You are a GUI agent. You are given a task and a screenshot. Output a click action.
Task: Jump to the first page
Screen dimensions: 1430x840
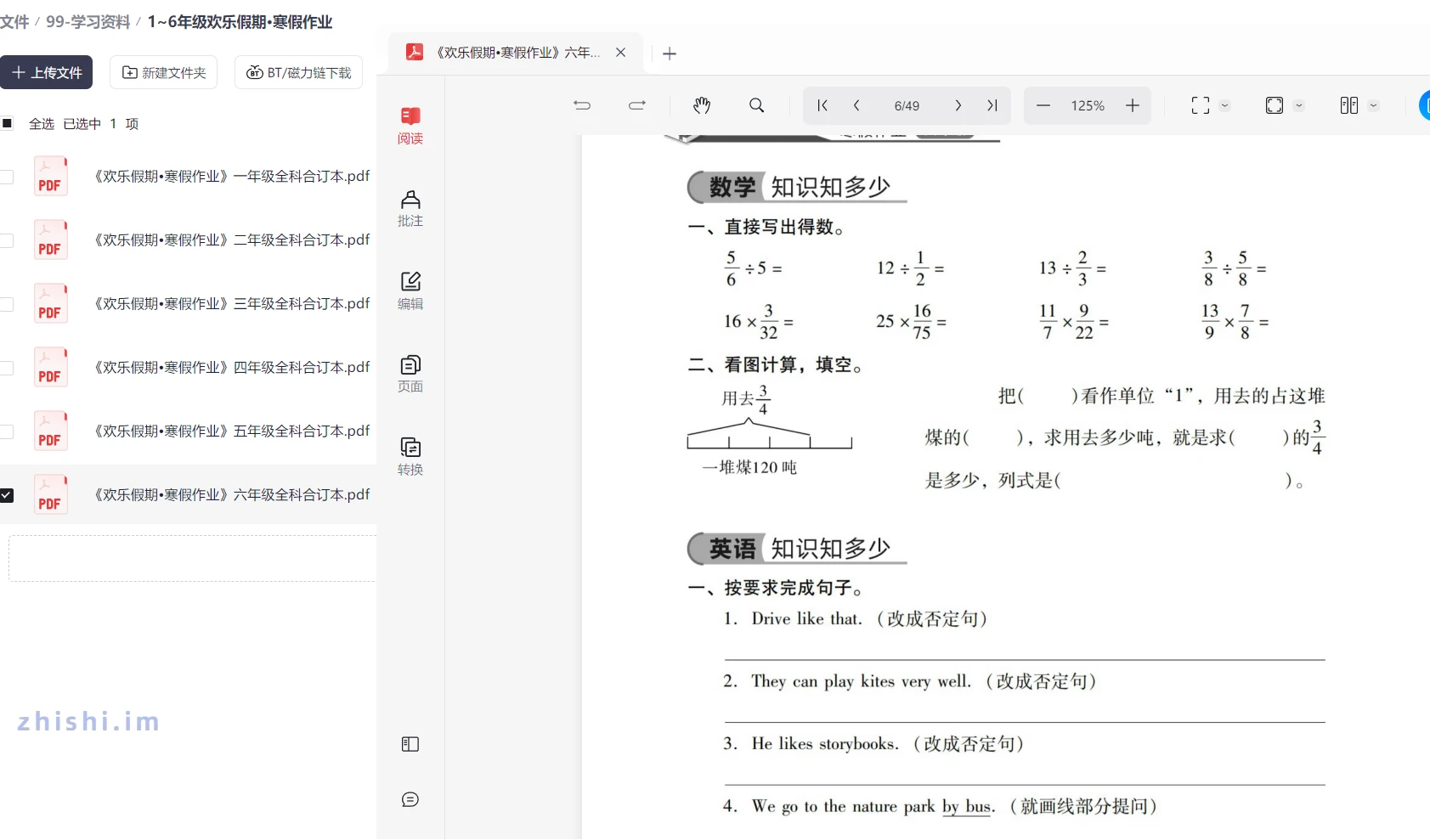(x=822, y=105)
